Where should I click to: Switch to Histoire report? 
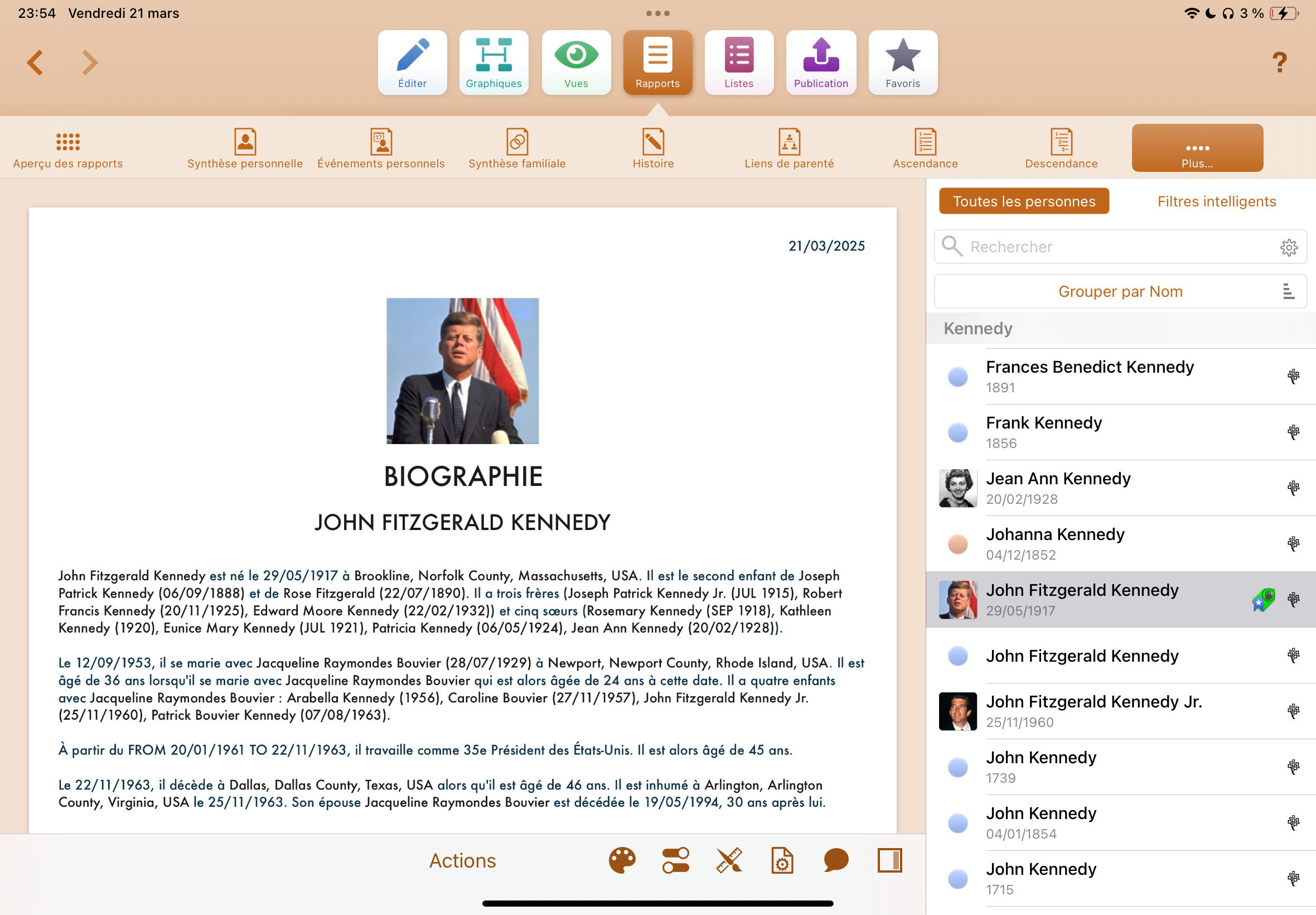tap(653, 149)
